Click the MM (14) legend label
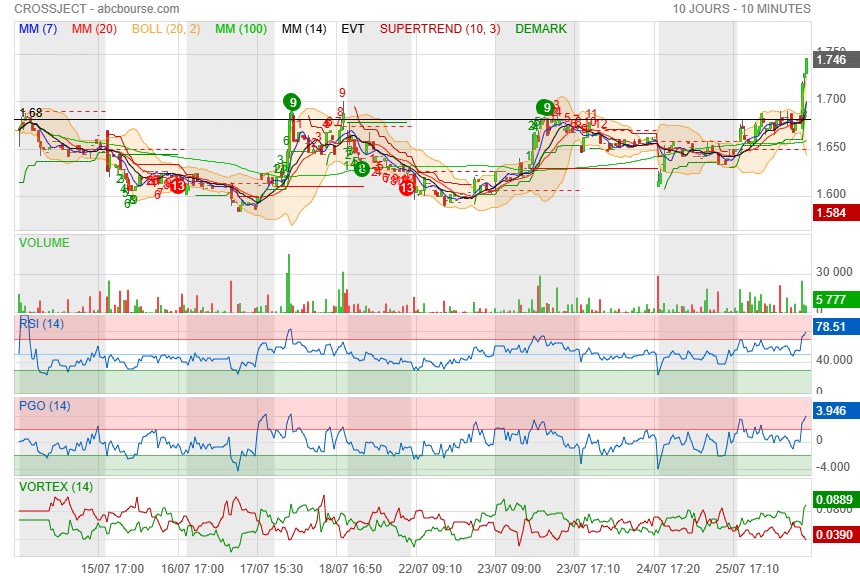The height and width of the screenshot is (579, 860). coord(304,29)
